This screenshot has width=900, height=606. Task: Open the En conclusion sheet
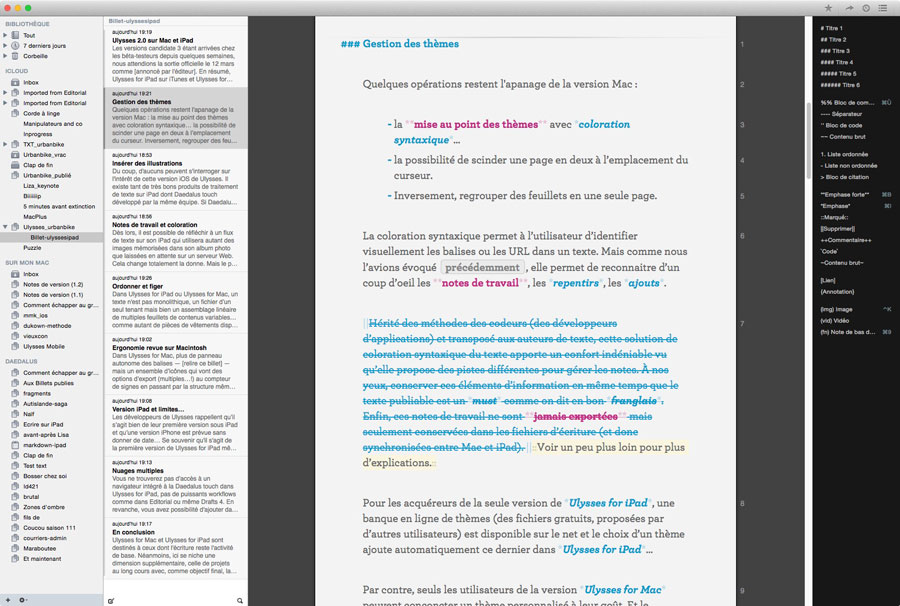176,547
